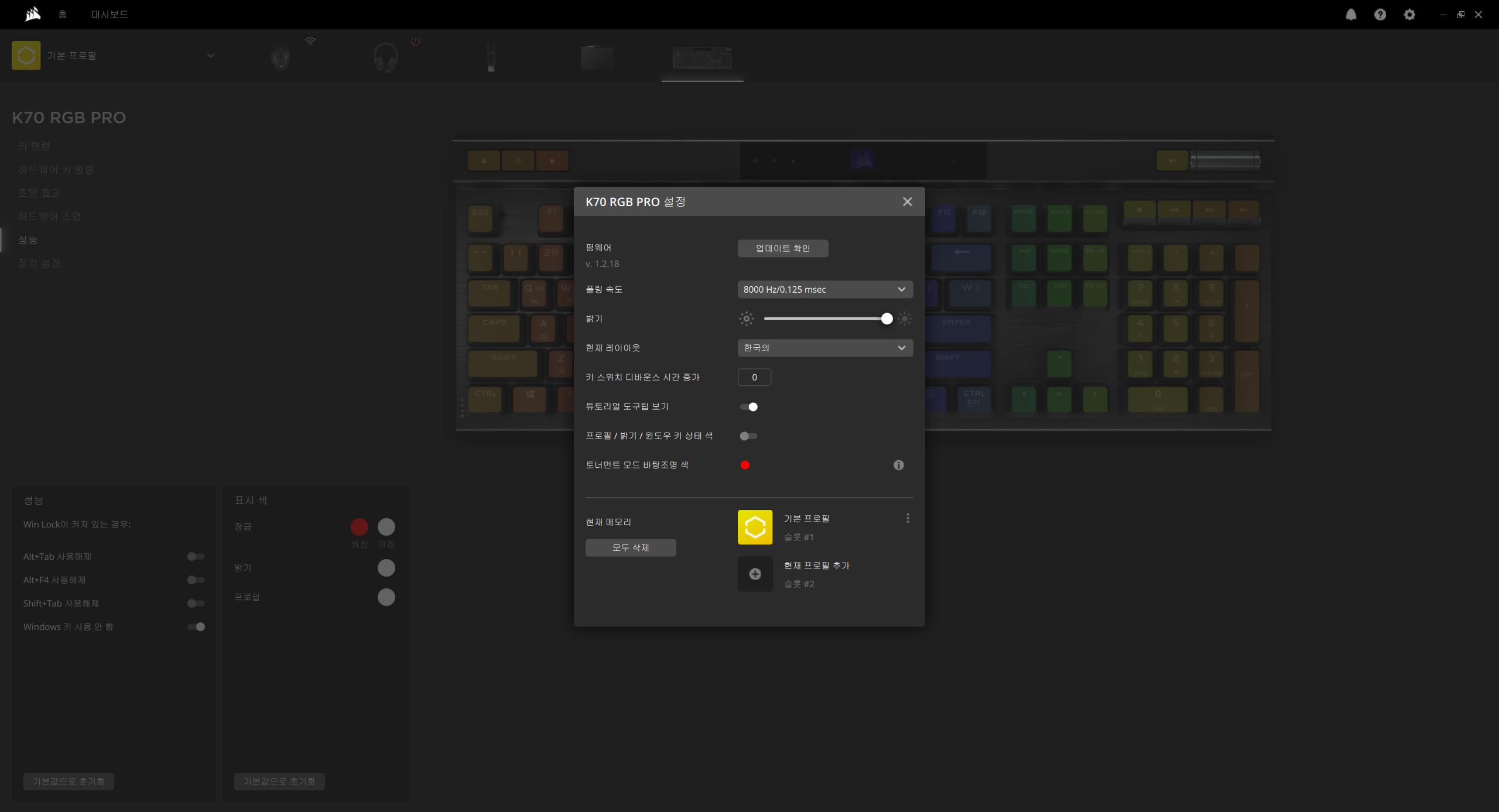Click the yellow default profile icon in header
Viewport: 1499px width, 812px height.
26,56
